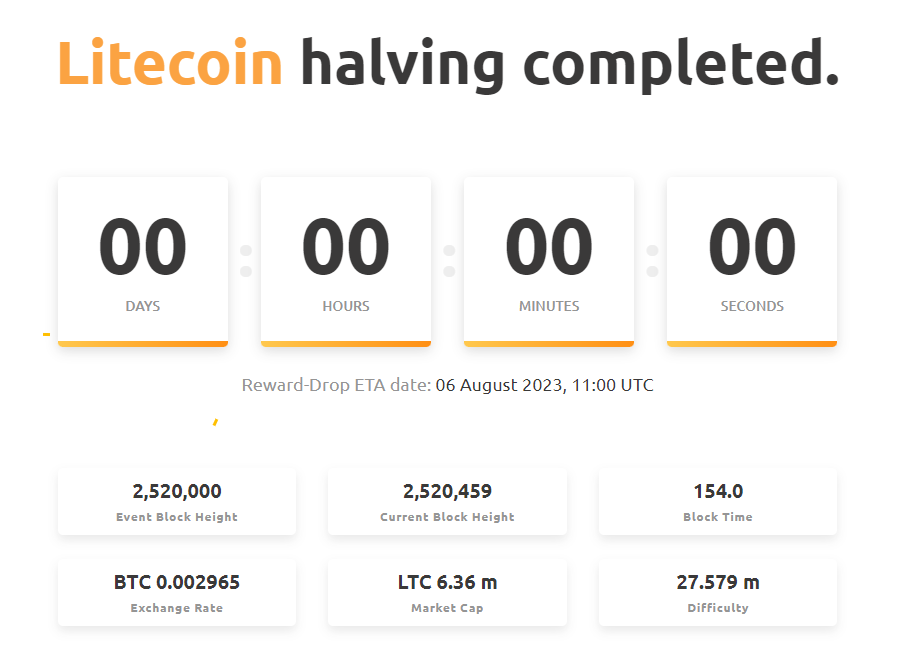910x665 pixels.
Task: Select the Exchange Rate stat card
Action: click(177, 592)
